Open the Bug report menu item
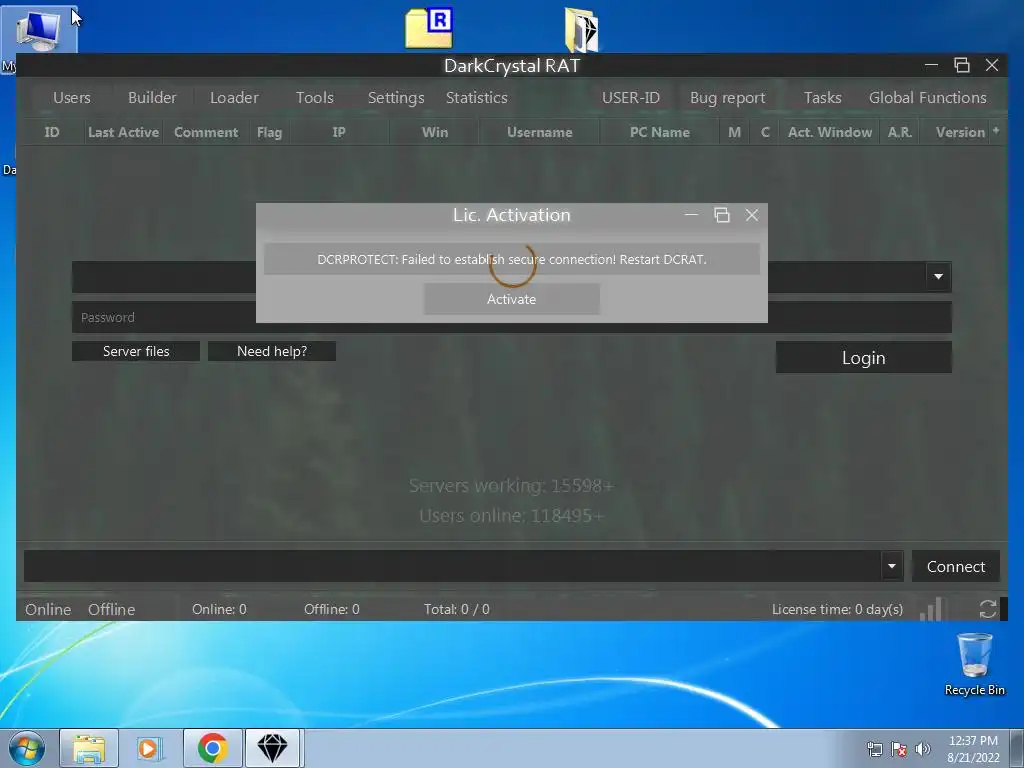The width and height of the screenshot is (1024, 768). click(728, 98)
